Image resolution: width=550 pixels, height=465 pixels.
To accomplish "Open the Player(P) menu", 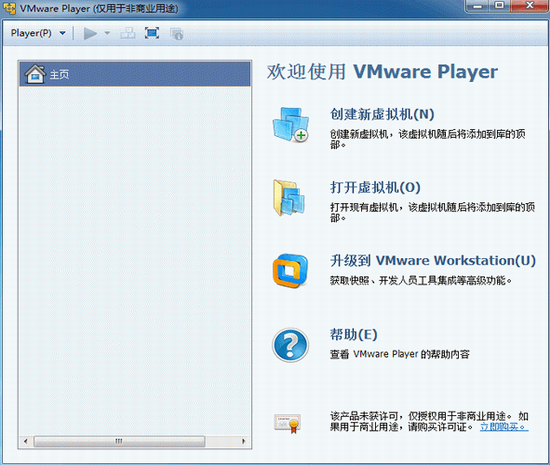I will click(x=31, y=33).
